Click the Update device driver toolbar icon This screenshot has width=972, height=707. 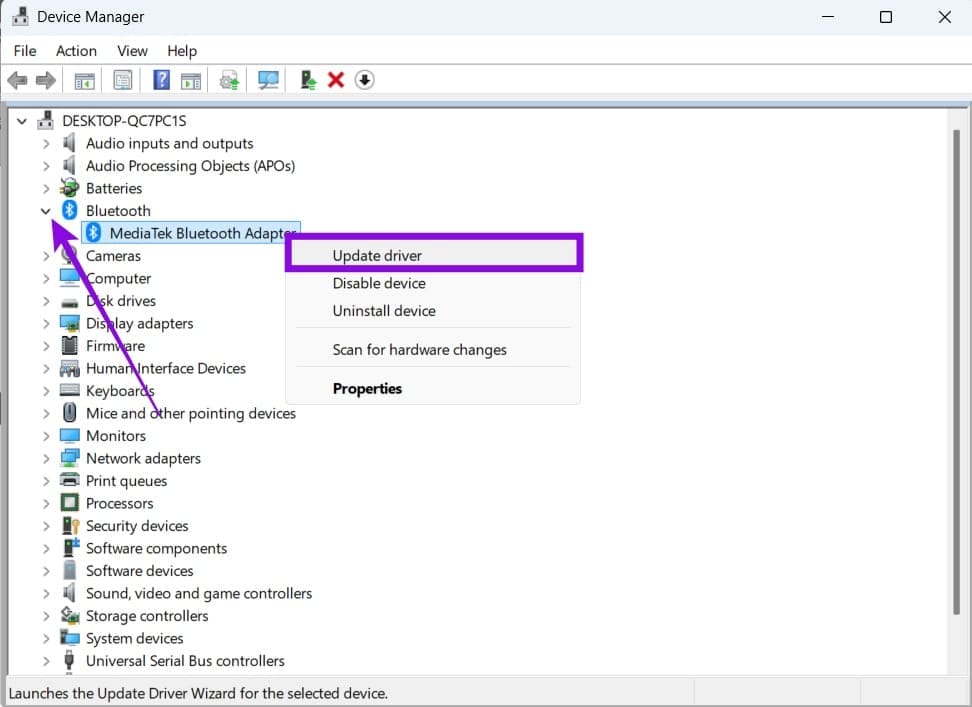click(x=229, y=80)
